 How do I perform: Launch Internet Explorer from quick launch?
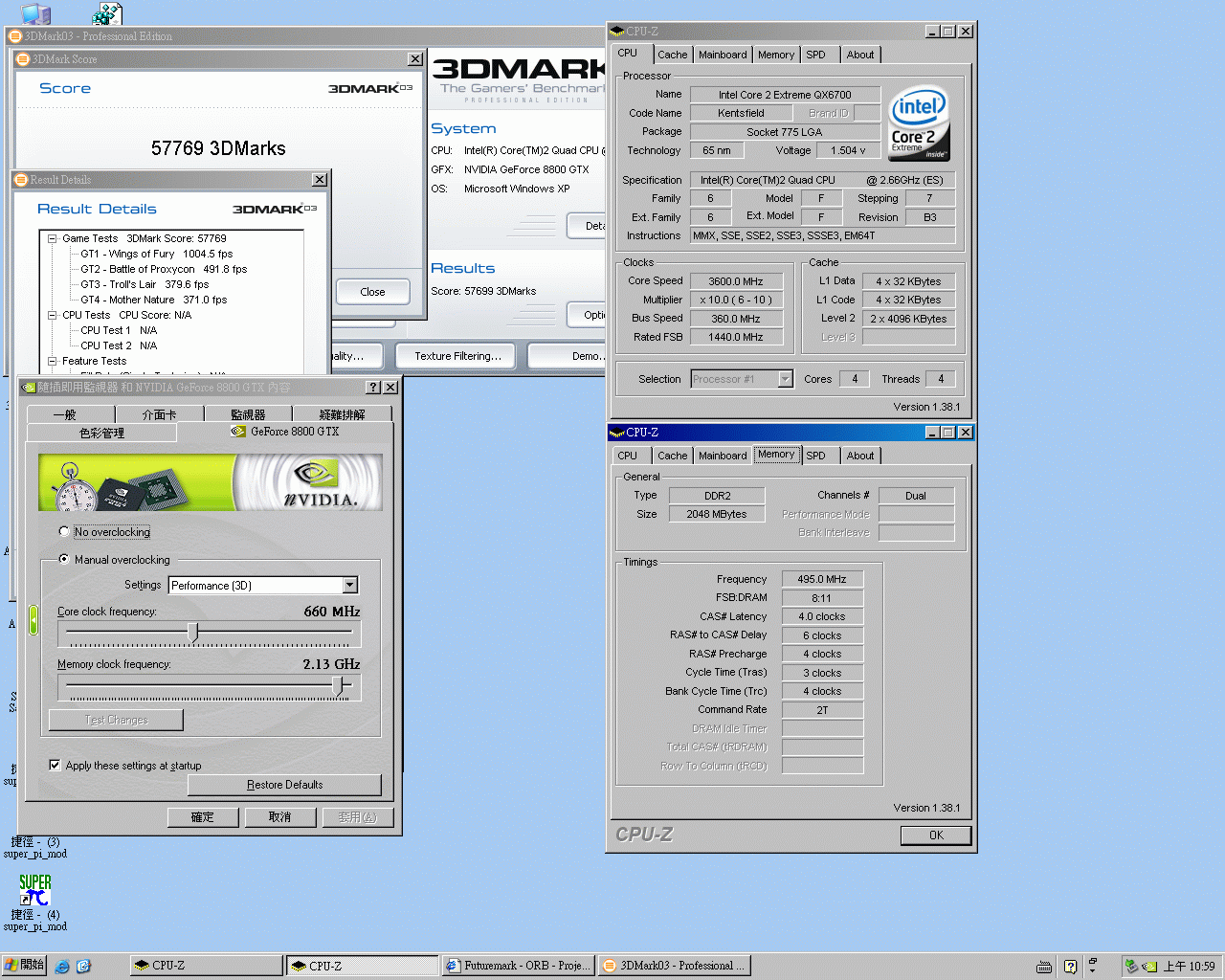(x=62, y=967)
